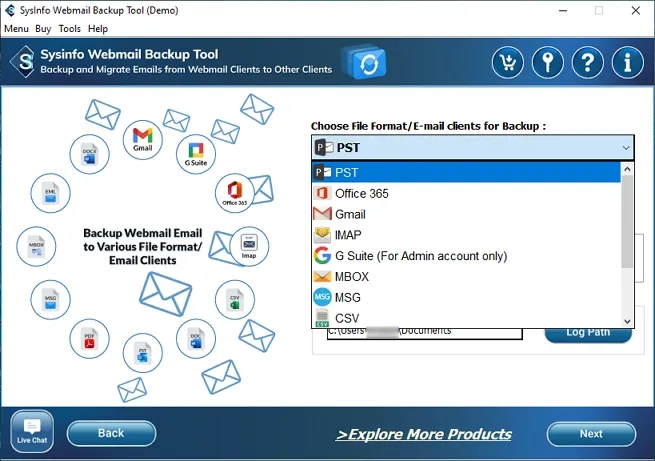Click the question mark help icon
The width and height of the screenshot is (655, 461).
pyautogui.click(x=588, y=63)
